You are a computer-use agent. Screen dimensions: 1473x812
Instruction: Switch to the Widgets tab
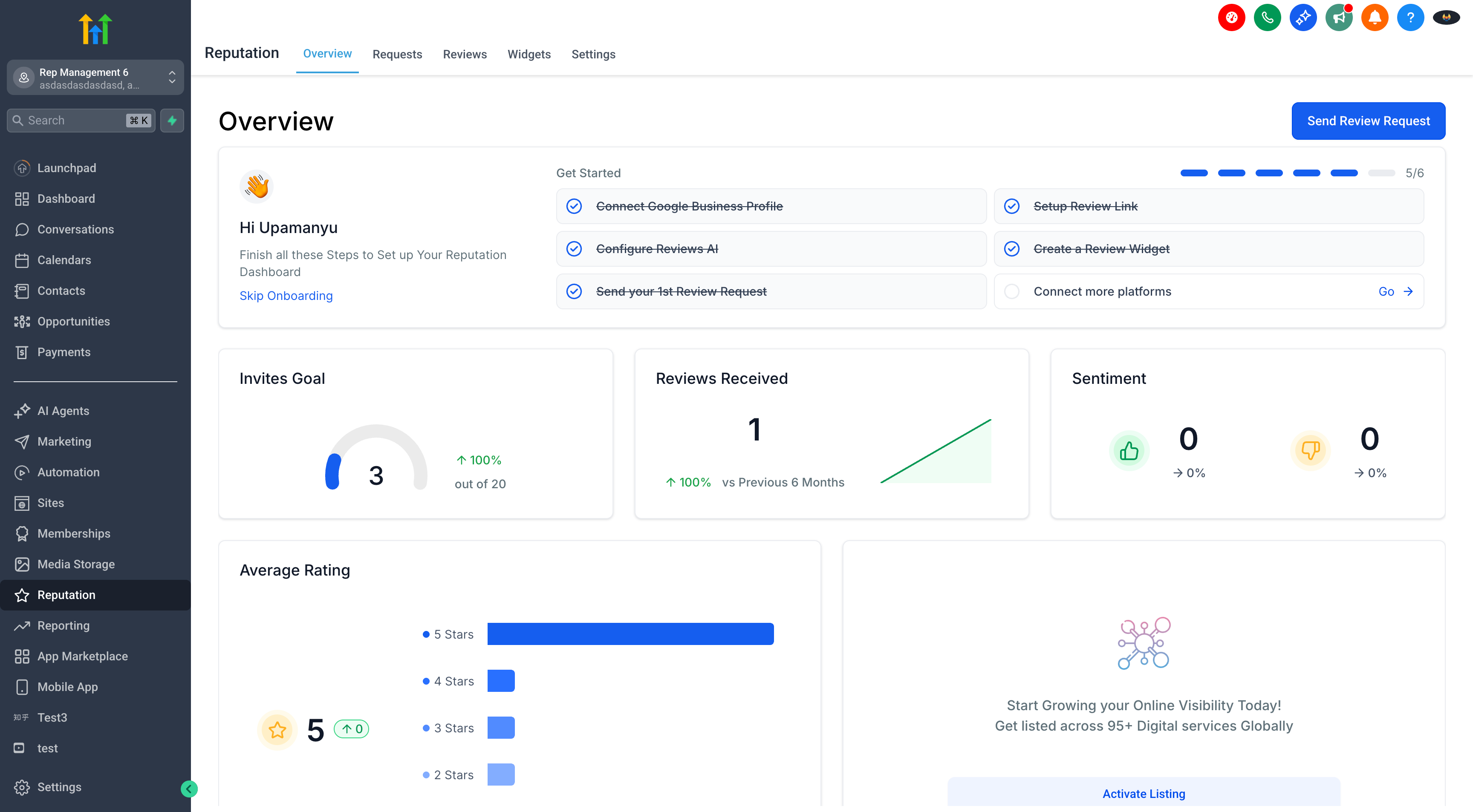click(529, 54)
